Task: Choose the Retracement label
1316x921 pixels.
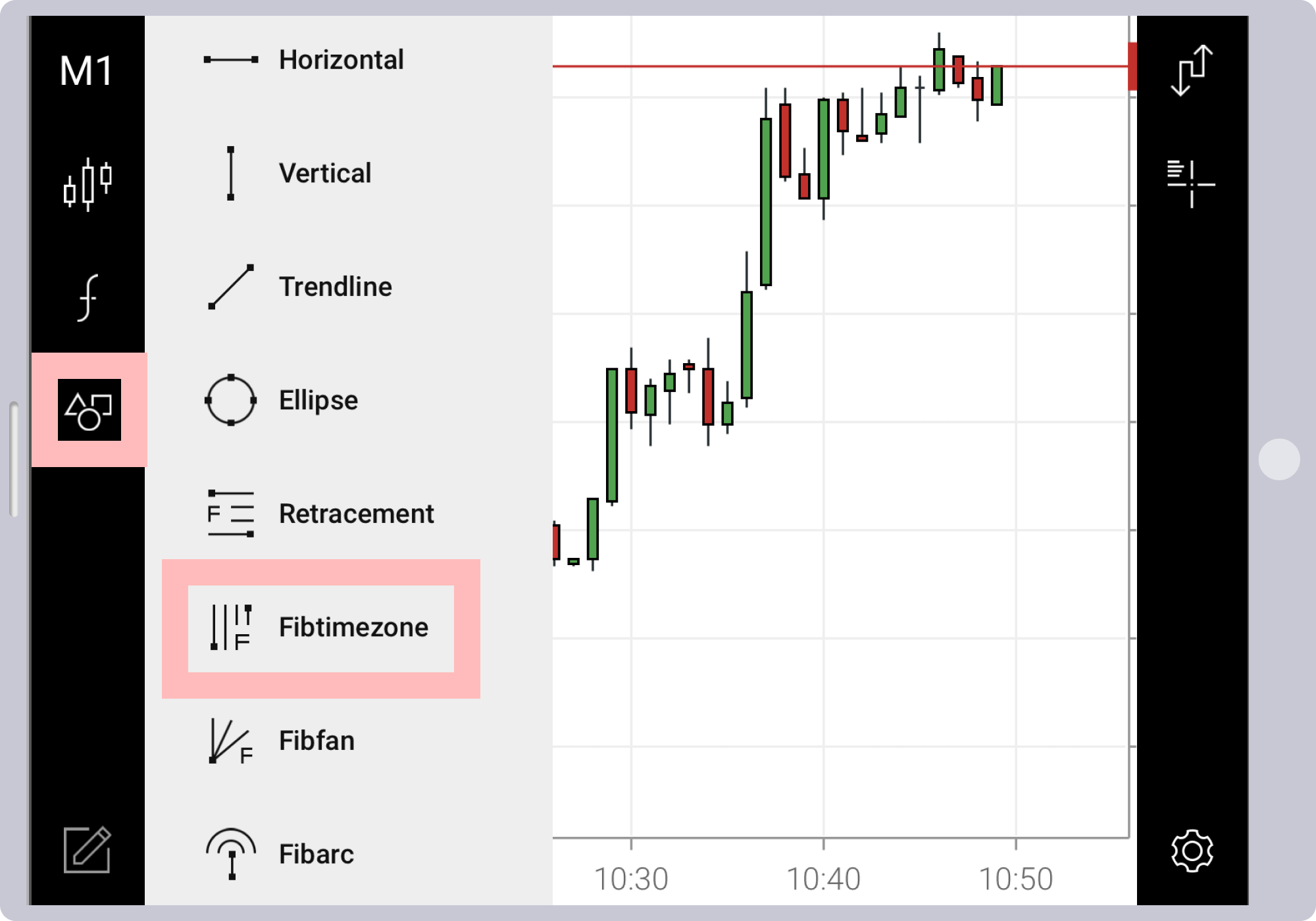Action: pos(357,514)
